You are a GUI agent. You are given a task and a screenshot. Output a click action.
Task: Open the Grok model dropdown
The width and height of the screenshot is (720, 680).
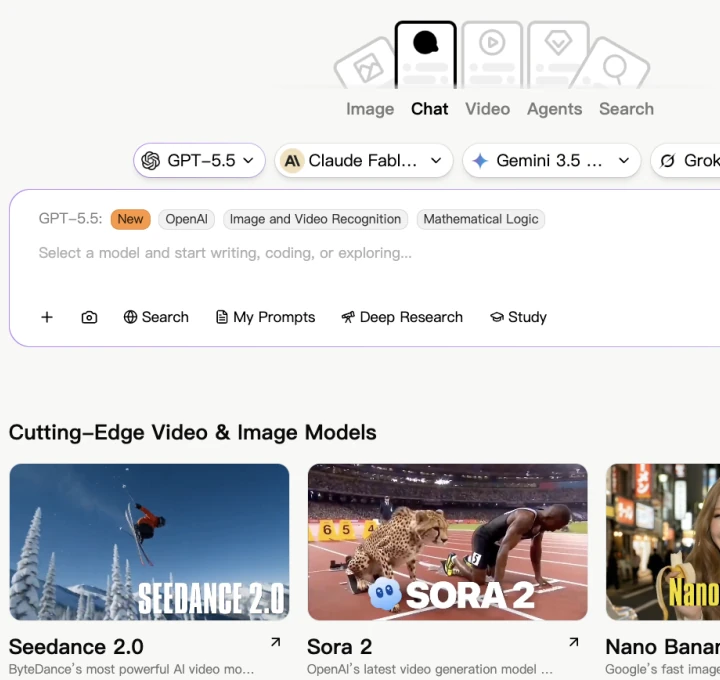point(686,160)
